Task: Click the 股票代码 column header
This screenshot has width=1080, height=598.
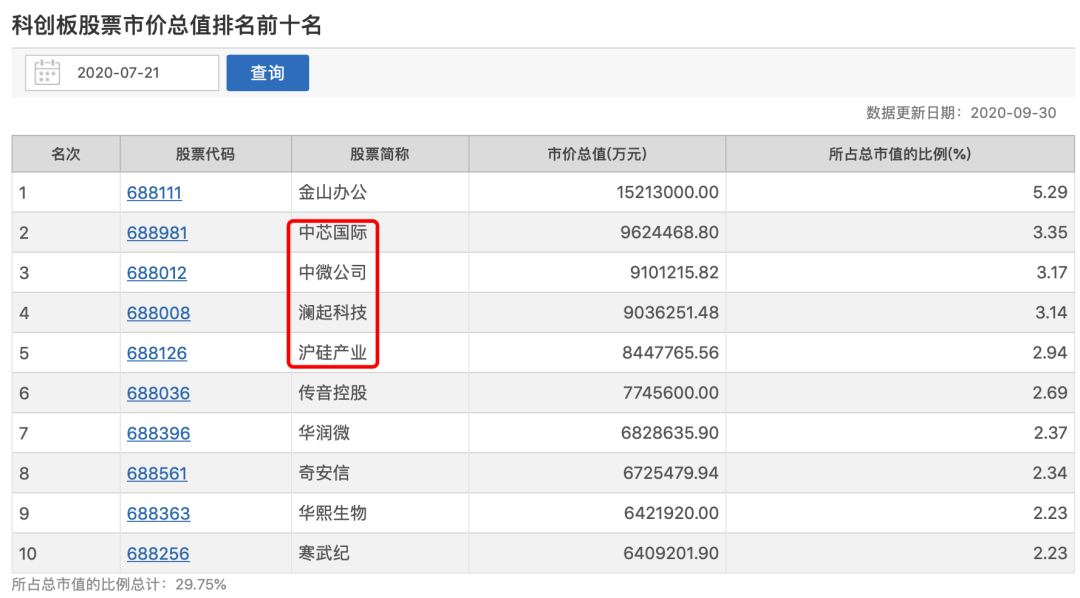Action: [205, 154]
